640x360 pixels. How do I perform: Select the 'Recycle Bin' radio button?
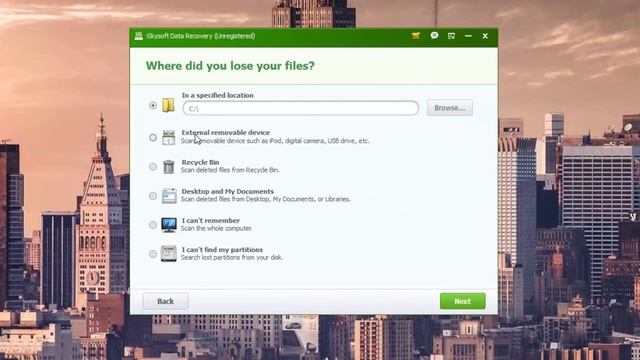pyautogui.click(x=153, y=167)
